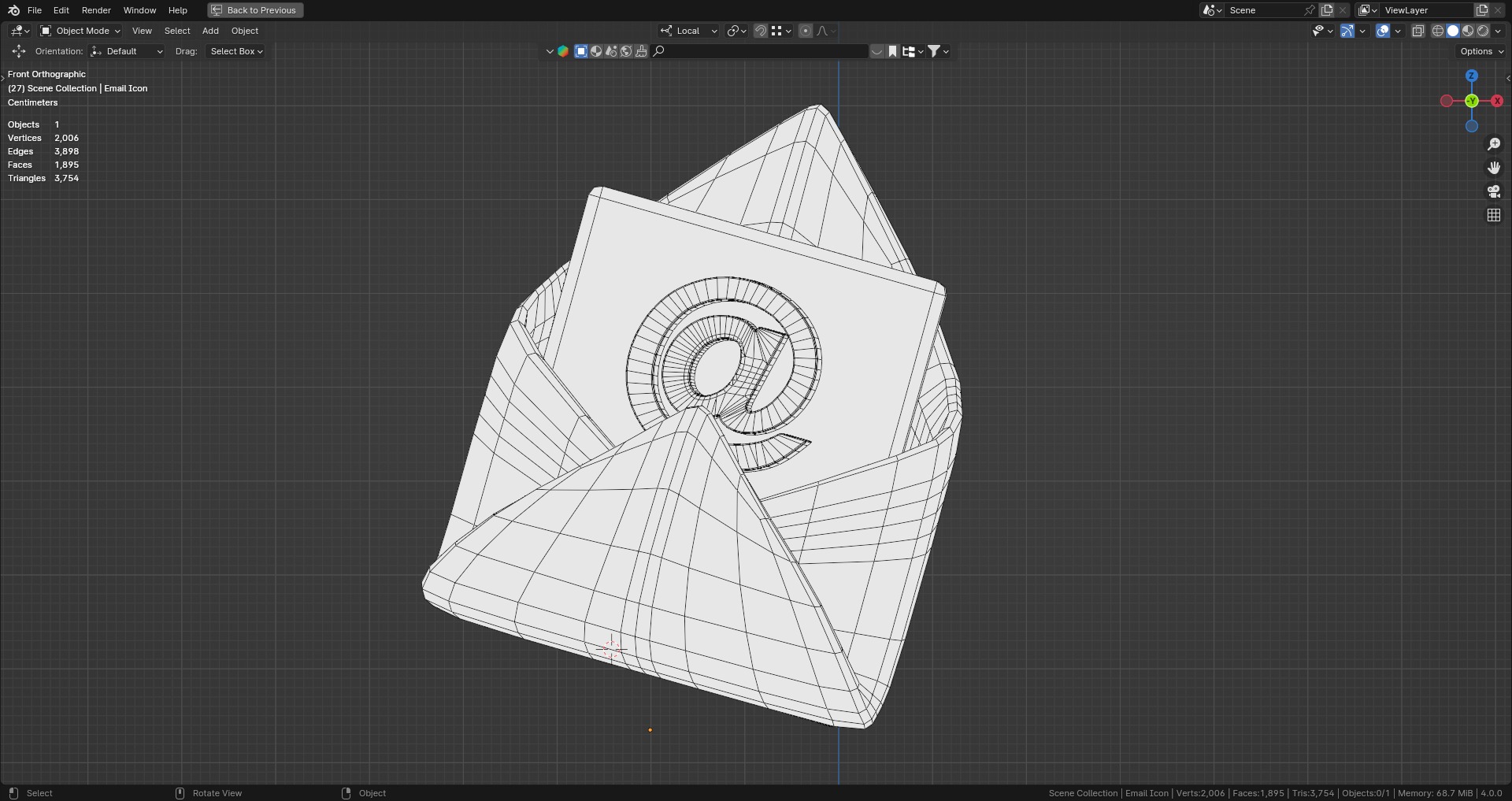
Task: Switch to rendered viewport shading
Action: (x=1483, y=31)
